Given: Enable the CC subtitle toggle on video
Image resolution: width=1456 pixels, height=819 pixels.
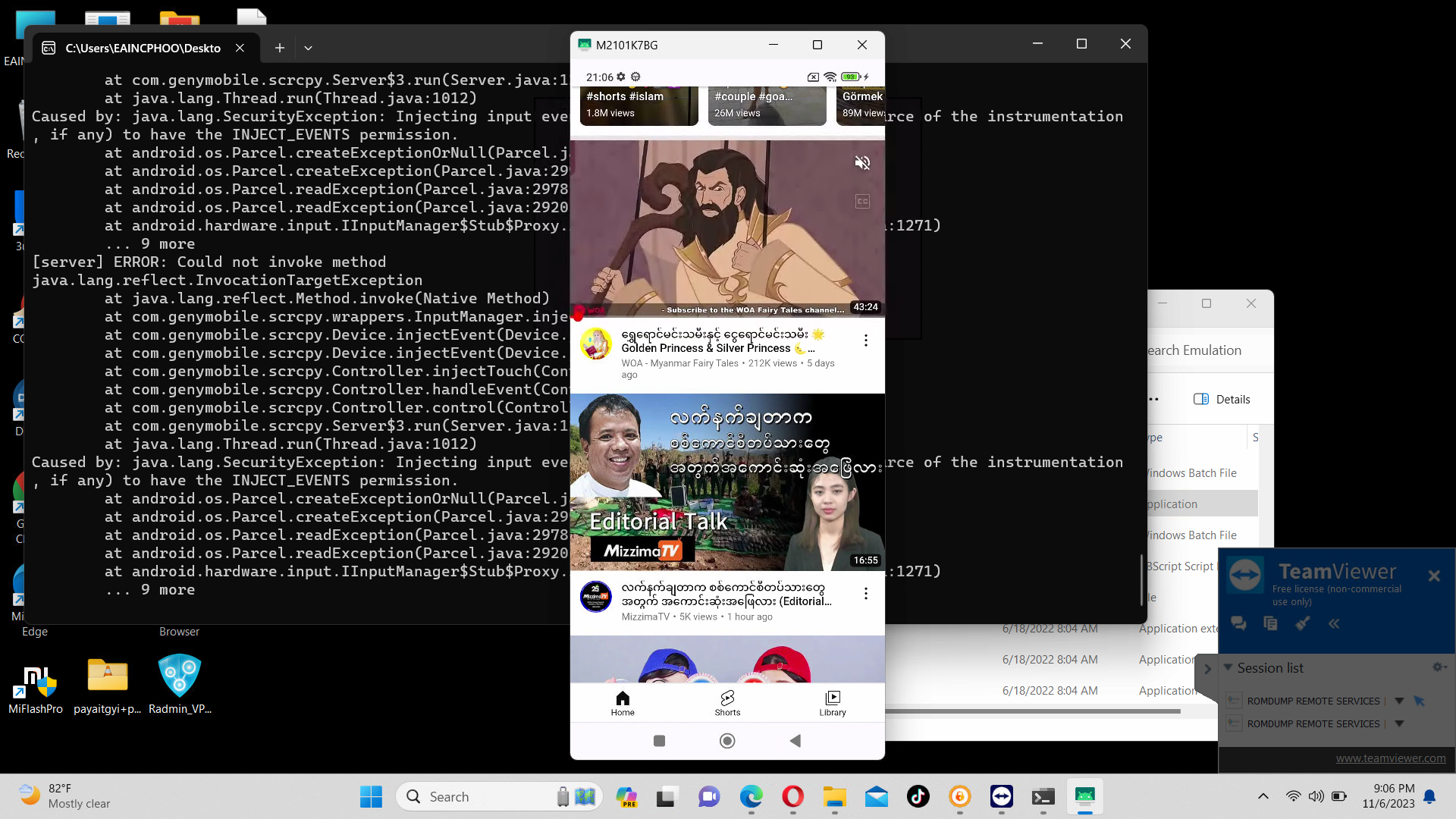Looking at the screenshot, I should click(x=863, y=202).
